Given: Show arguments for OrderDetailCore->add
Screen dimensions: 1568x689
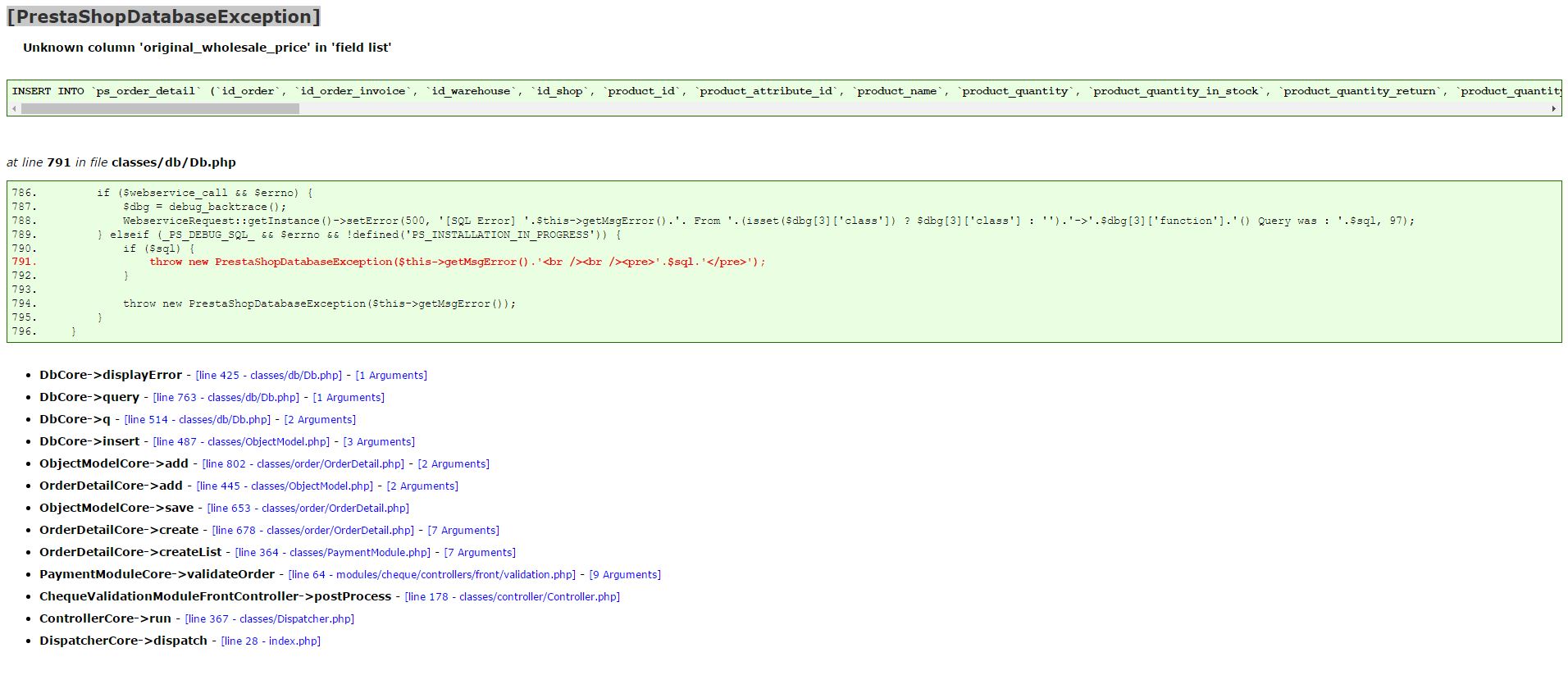Looking at the screenshot, I should [422, 486].
